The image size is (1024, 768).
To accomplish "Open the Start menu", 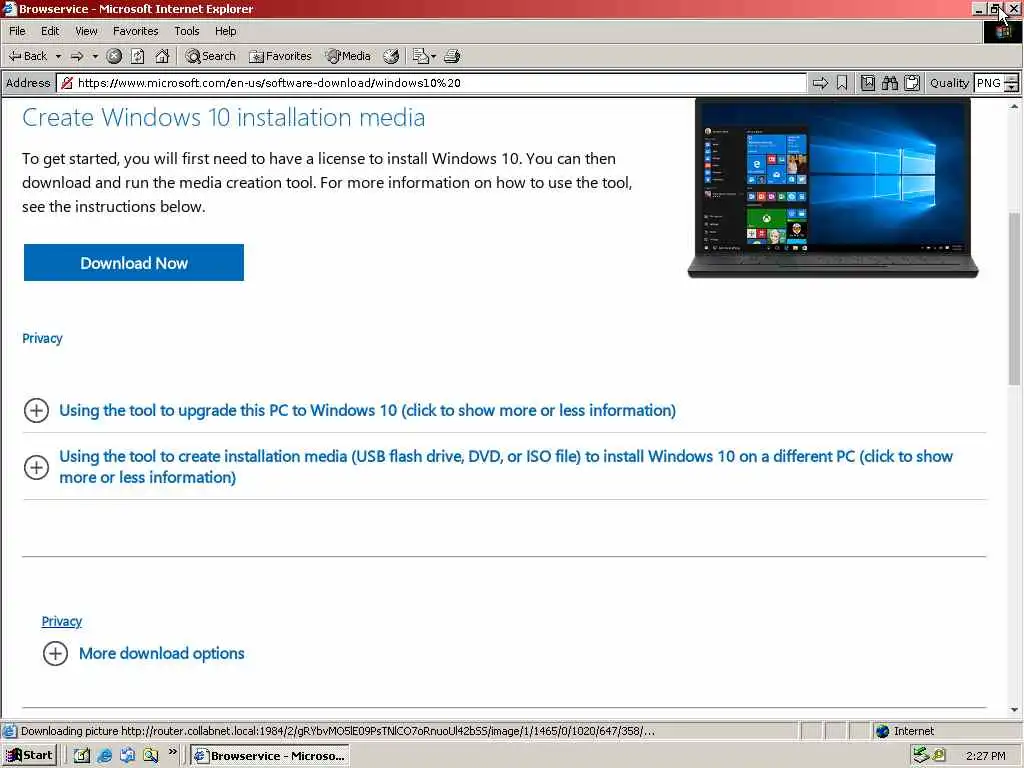I will (x=29, y=756).
